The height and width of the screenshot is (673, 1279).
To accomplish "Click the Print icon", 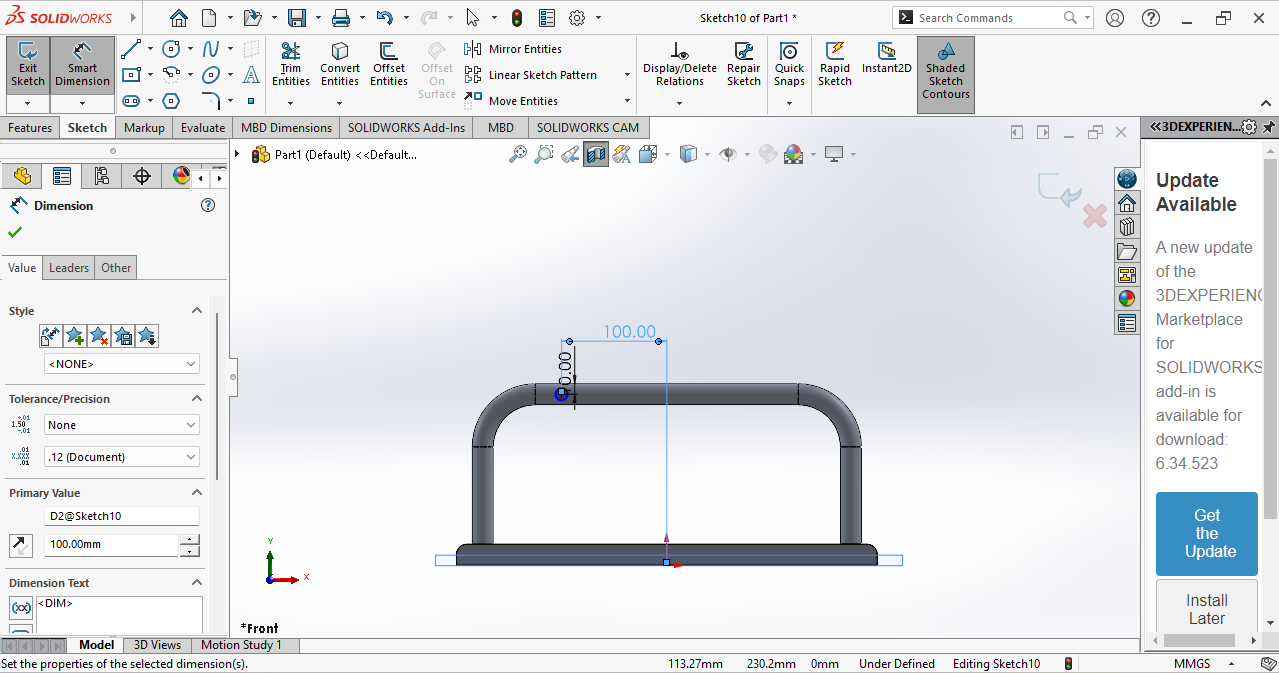I will point(341,18).
